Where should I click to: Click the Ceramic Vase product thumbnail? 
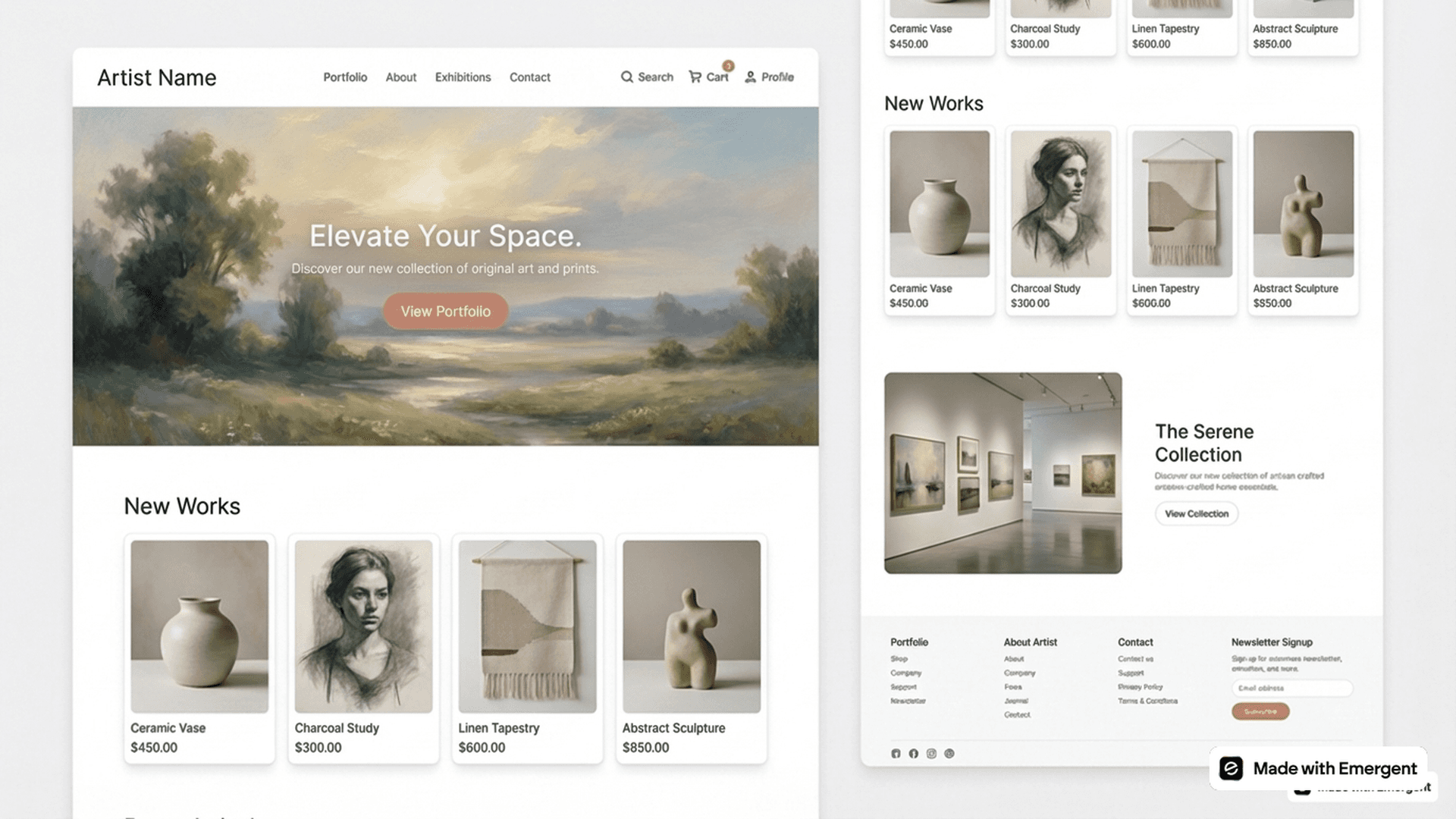pos(199,625)
